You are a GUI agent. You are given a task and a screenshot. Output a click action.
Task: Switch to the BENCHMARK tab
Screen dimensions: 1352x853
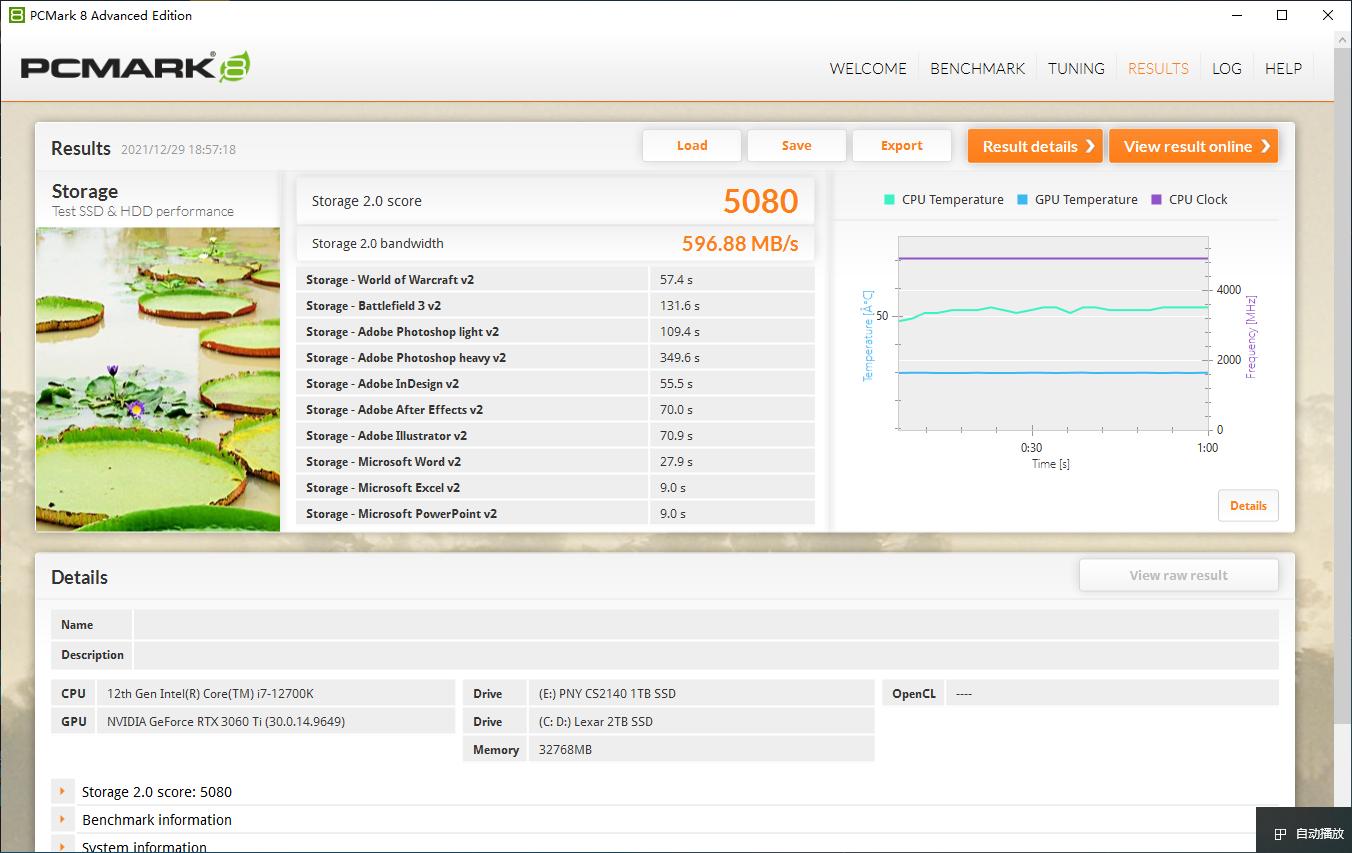[x=977, y=69]
